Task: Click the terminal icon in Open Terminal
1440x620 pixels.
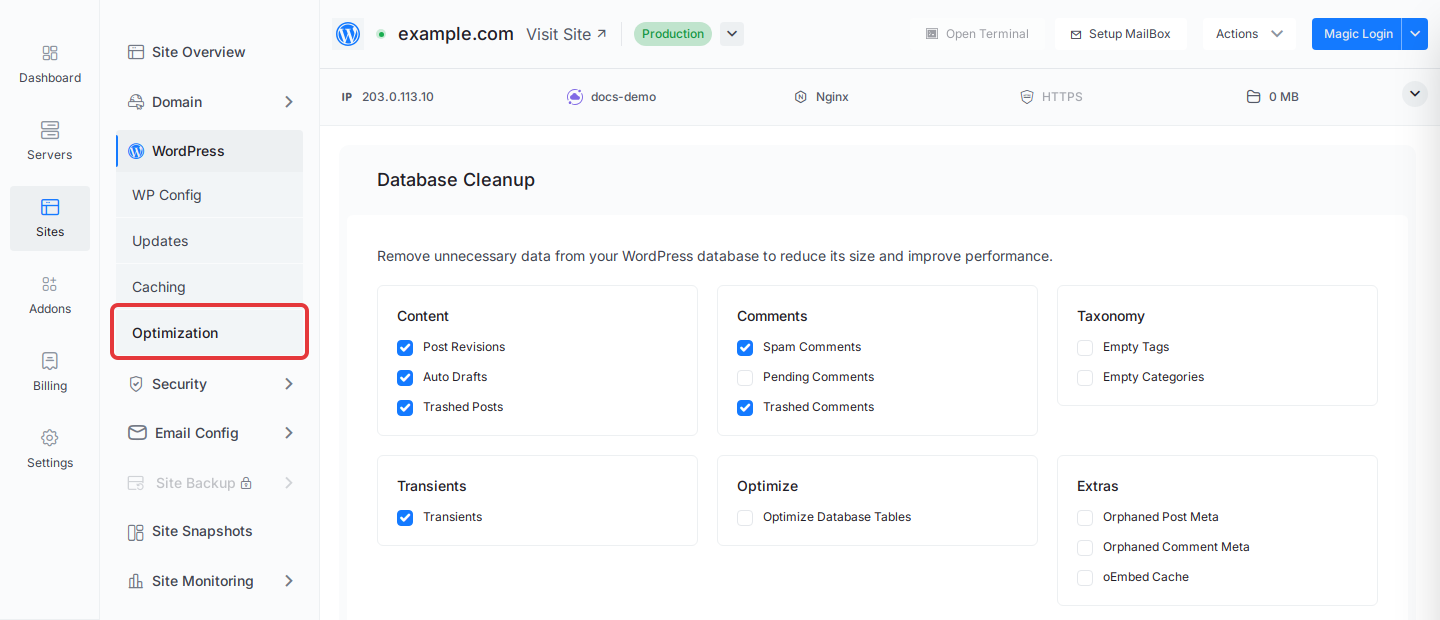Action: pos(932,34)
